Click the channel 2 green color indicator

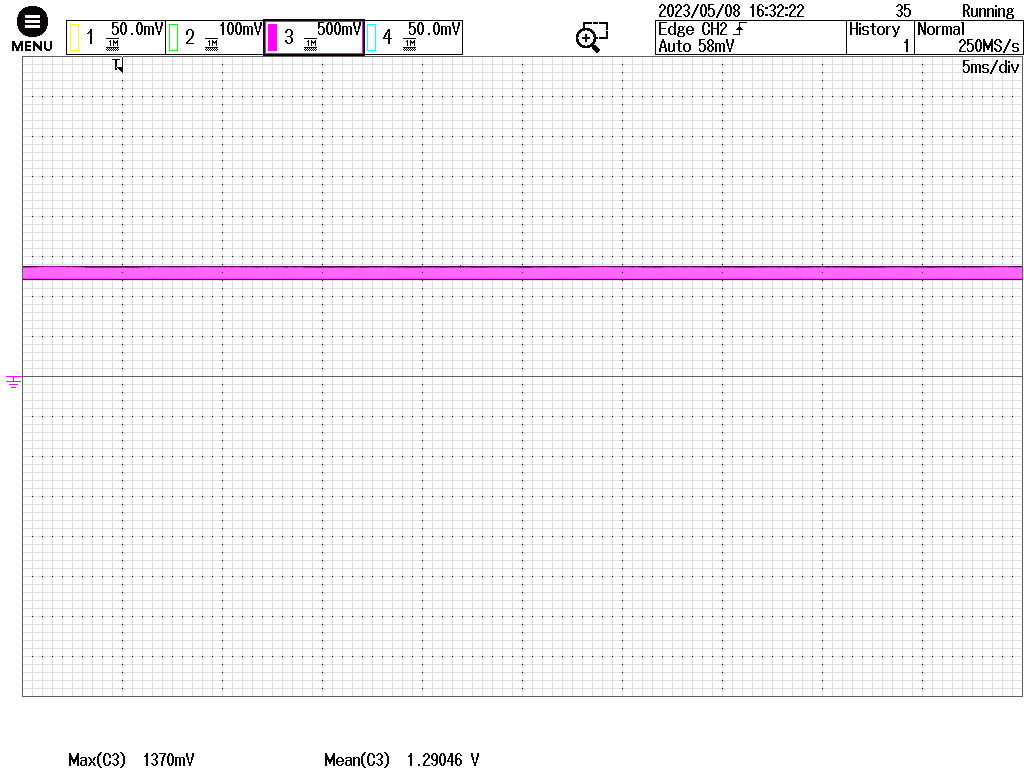click(x=174, y=38)
